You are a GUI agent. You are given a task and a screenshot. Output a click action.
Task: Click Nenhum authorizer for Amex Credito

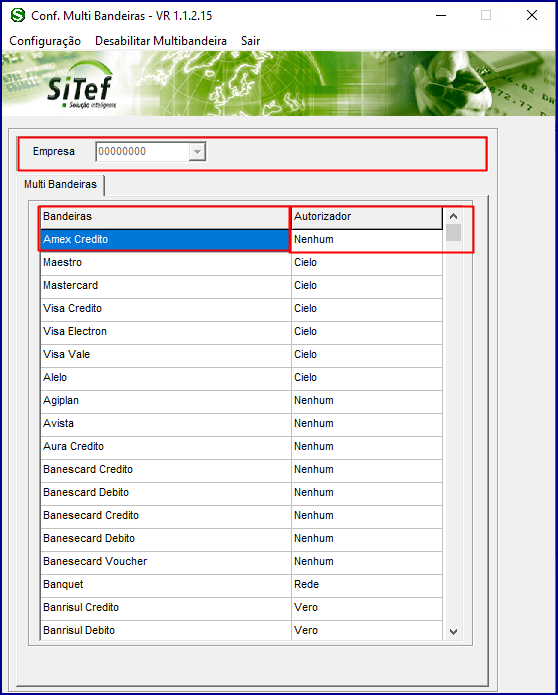click(x=367, y=240)
